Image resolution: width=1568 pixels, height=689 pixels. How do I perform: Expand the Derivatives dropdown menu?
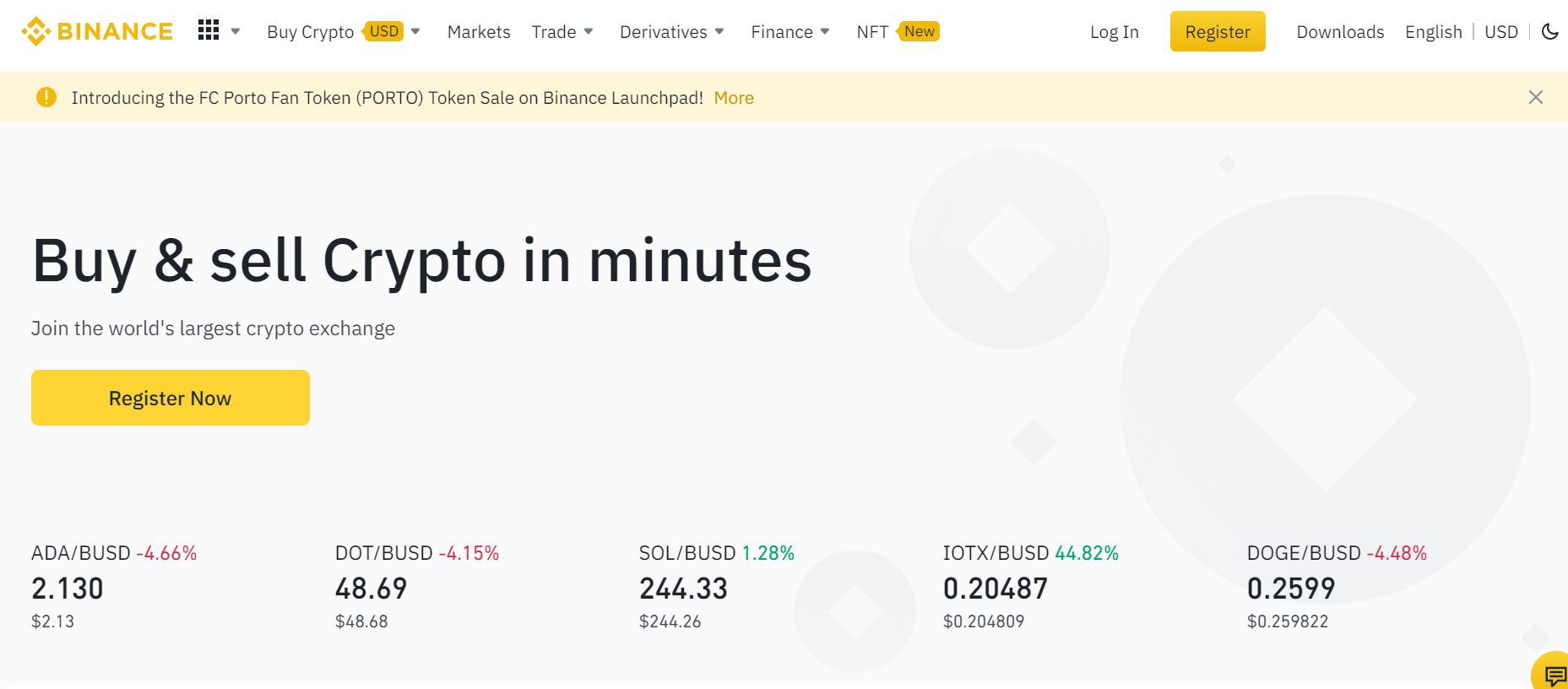[672, 32]
